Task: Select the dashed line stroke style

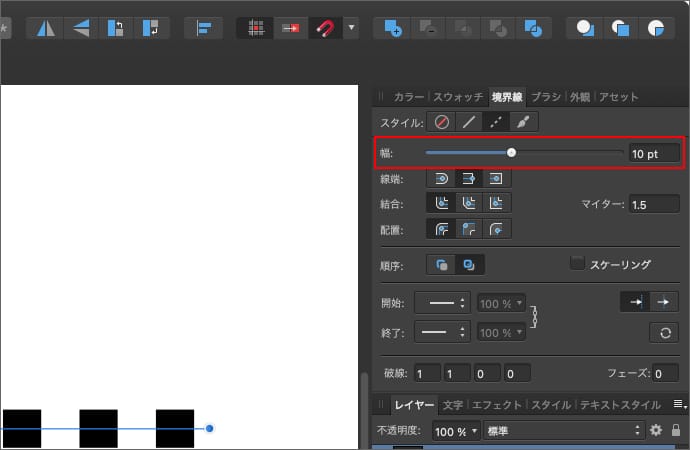Action: click(495, 122)
